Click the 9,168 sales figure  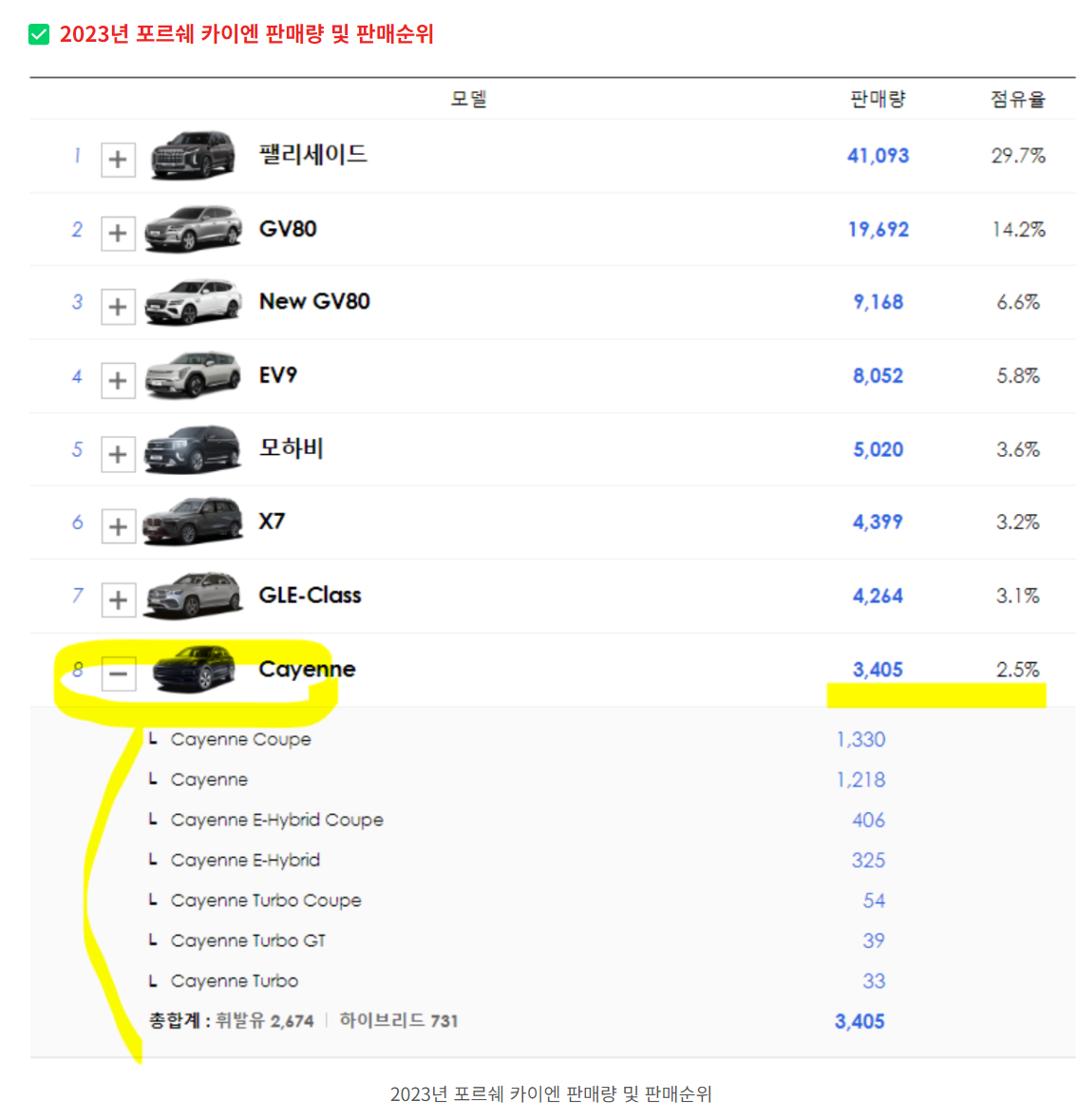click(878, 302)
